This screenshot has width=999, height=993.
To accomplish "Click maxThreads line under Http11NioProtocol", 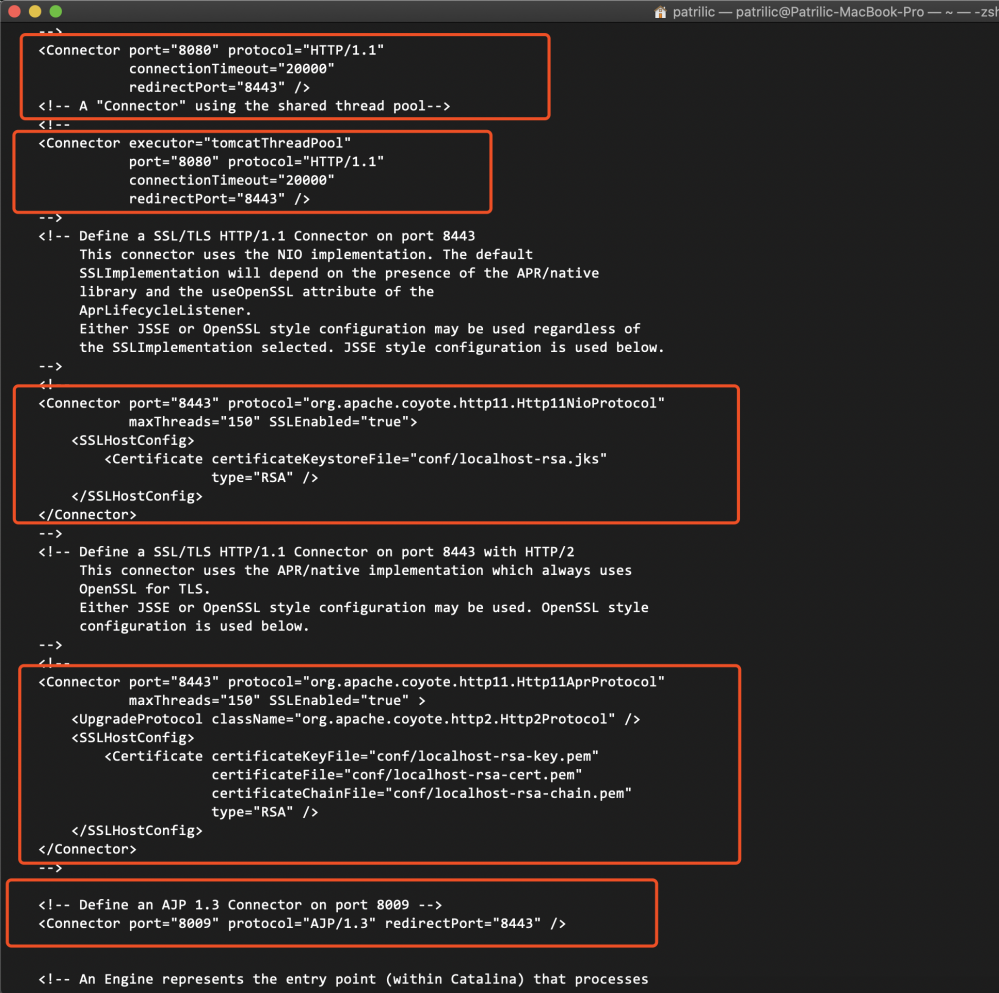I will [273, 422].
